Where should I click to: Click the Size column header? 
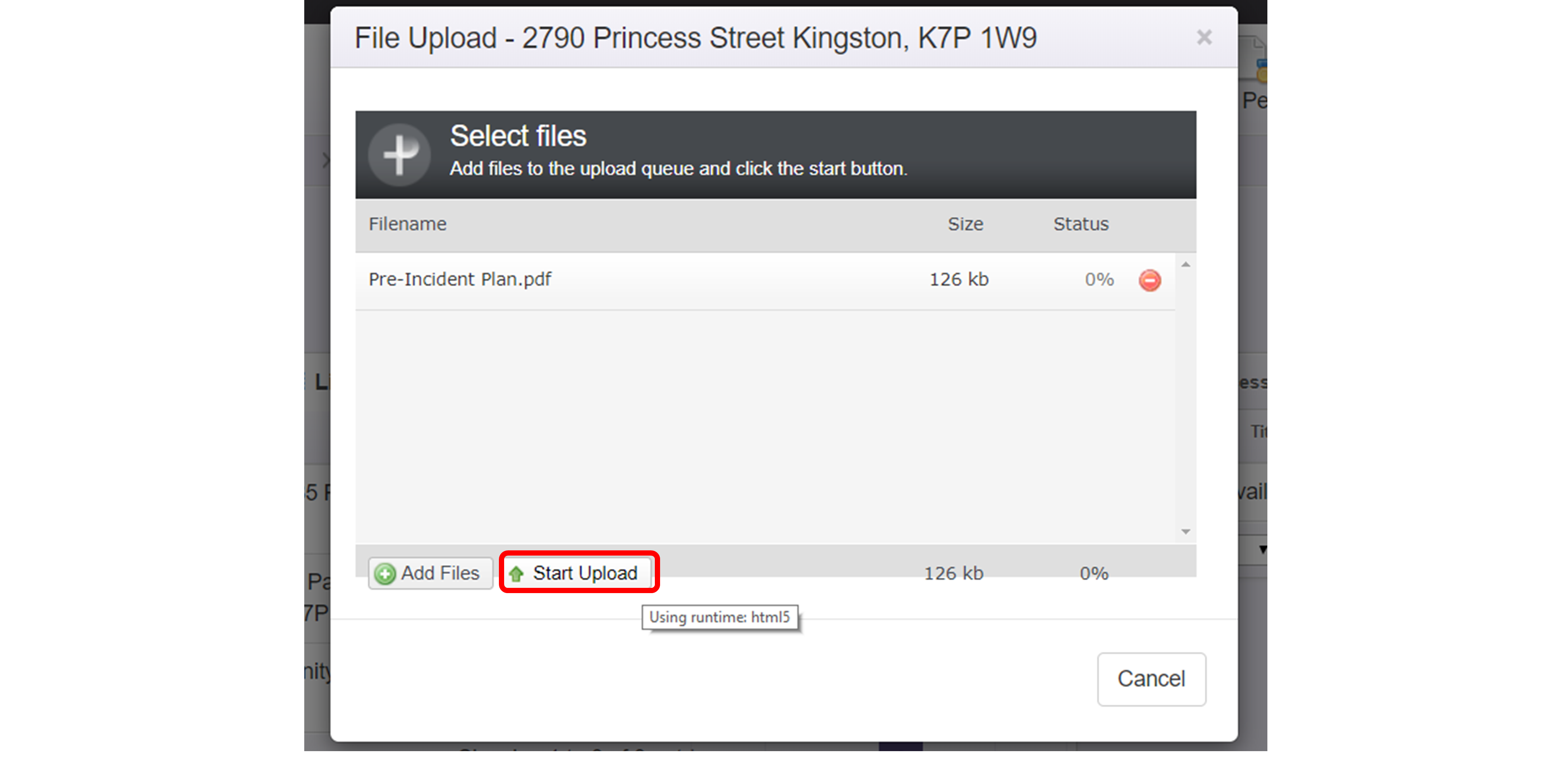(x=965, y=224)
